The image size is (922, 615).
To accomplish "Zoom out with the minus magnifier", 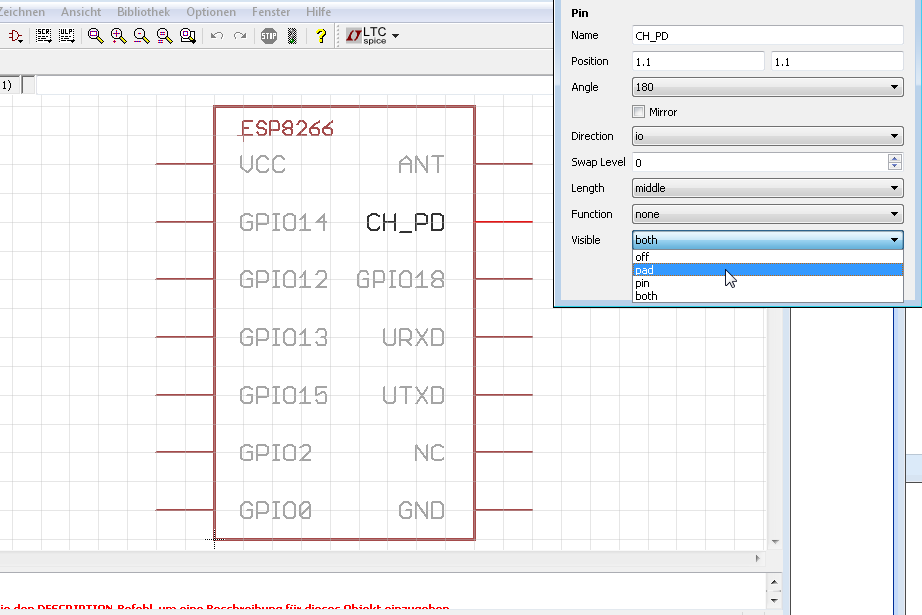I will pos(141,36).
